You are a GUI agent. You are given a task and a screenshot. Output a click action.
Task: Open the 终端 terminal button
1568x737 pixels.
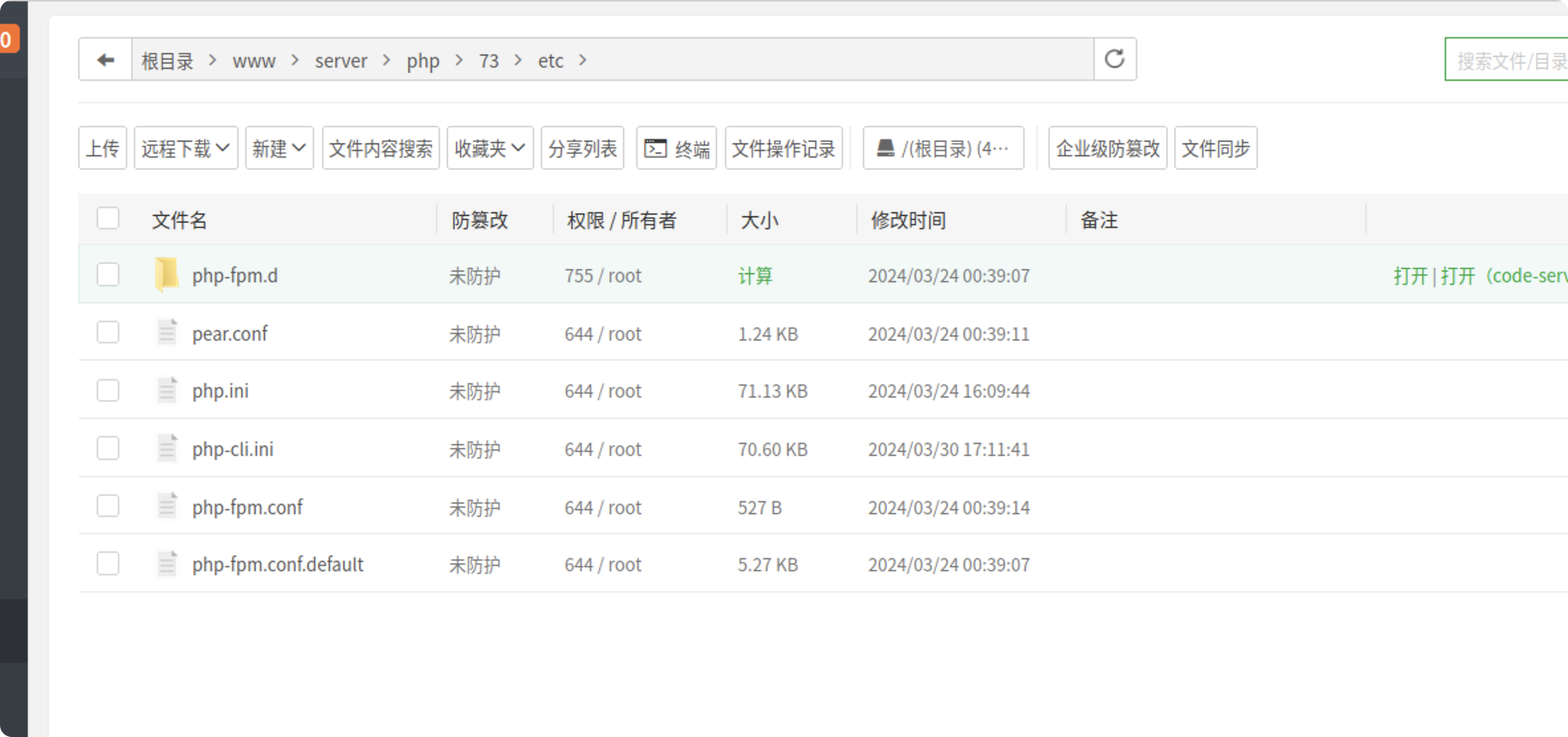pos(676,148)
